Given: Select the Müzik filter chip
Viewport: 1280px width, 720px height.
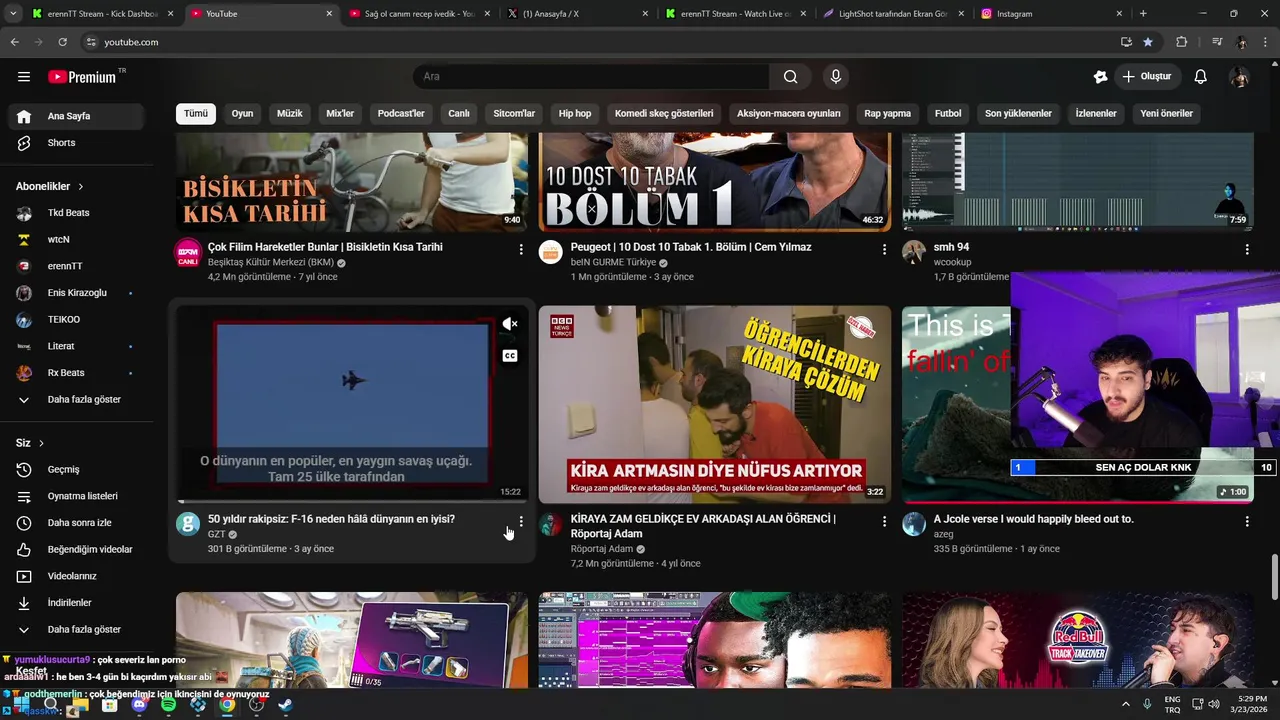Looking at the screenshot, I should click(289, 114).
